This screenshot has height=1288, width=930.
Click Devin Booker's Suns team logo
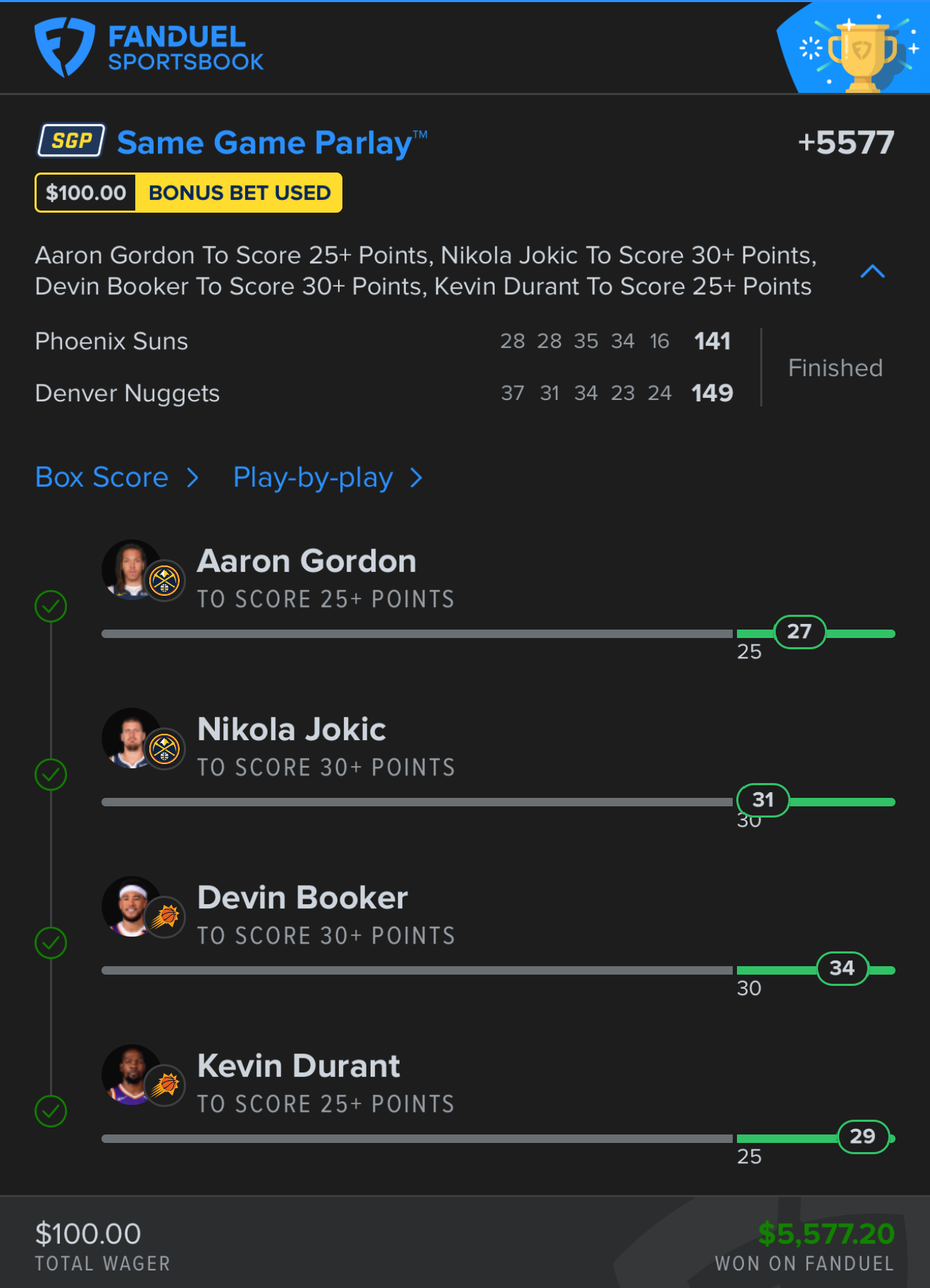click(165, 917)
